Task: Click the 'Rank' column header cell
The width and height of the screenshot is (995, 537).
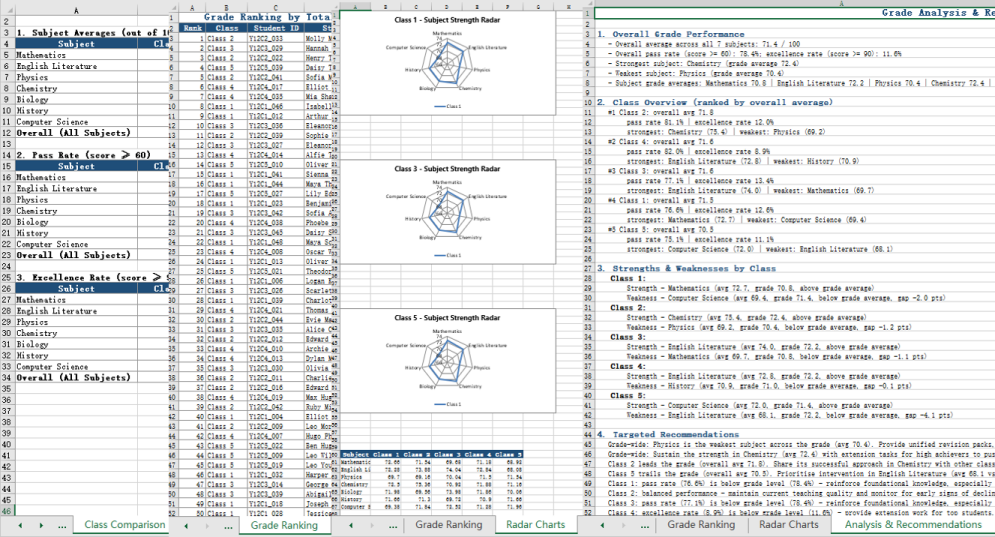Action: 193,28
